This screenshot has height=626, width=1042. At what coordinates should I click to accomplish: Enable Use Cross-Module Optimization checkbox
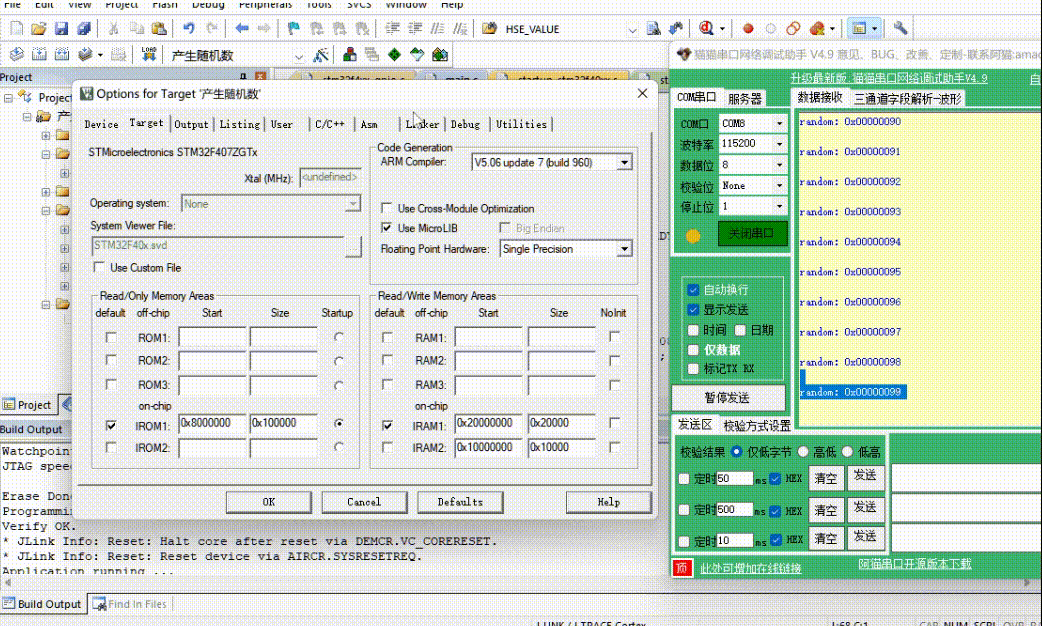387,209
